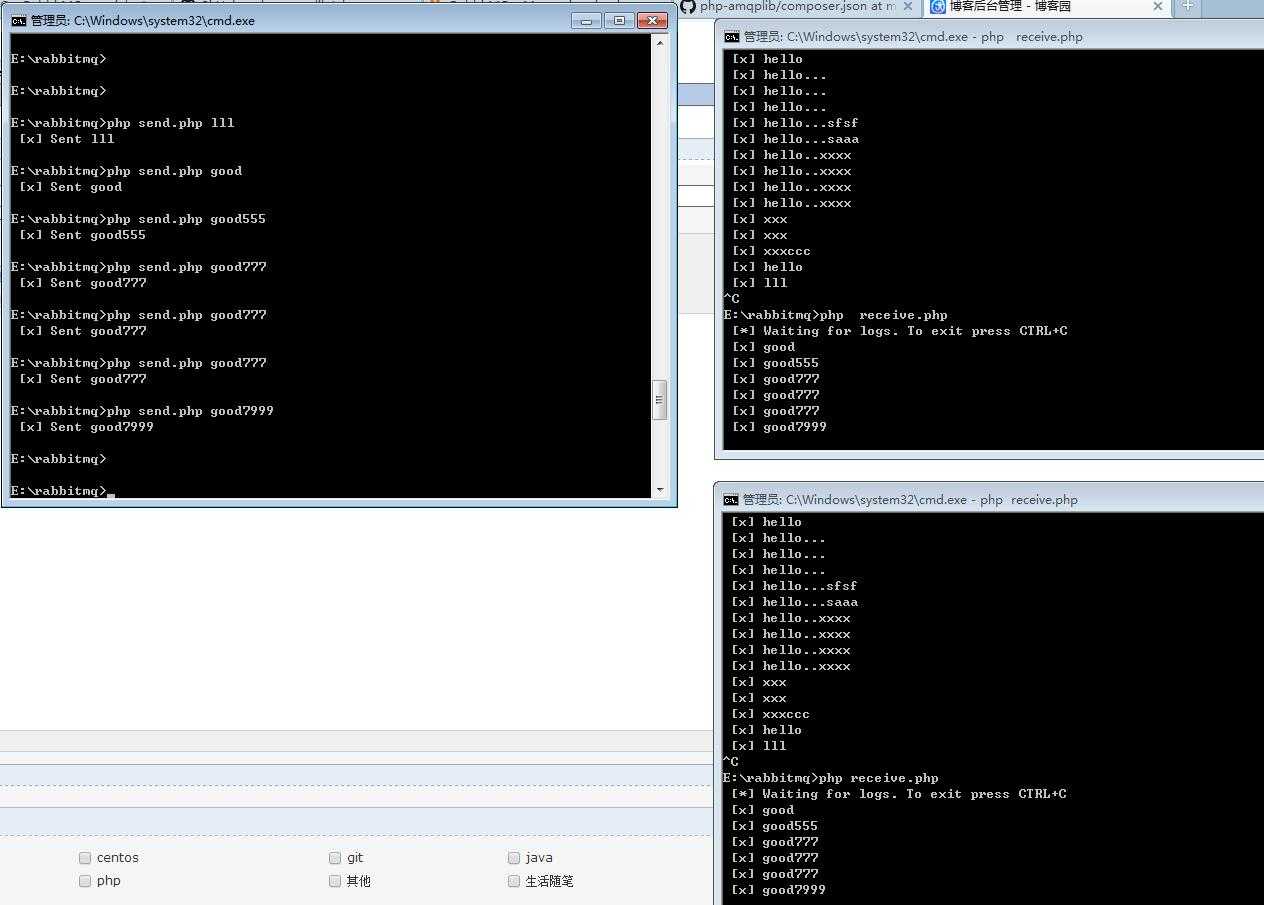Tick the java category checkbox
Image resolution: width=1264 pixels, height=905 pixels.
click(x=513, y=858)
